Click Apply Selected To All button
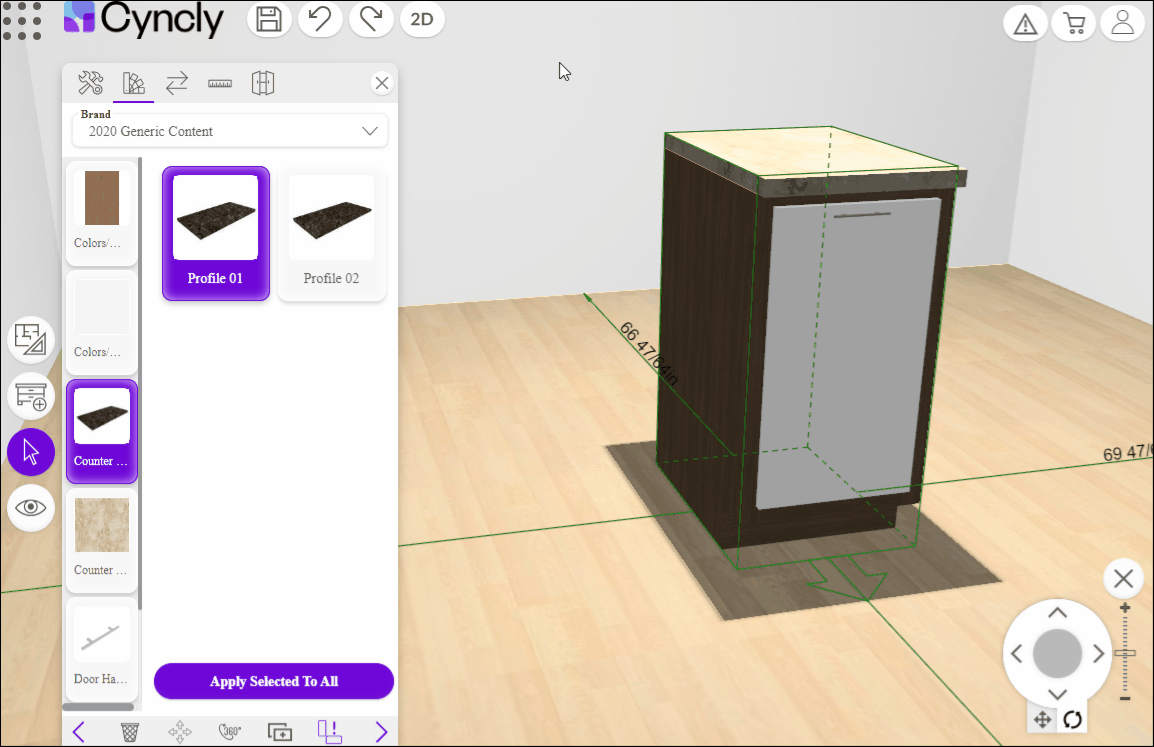The height and width of the screenshot is (747, 1154). [273, 681]
